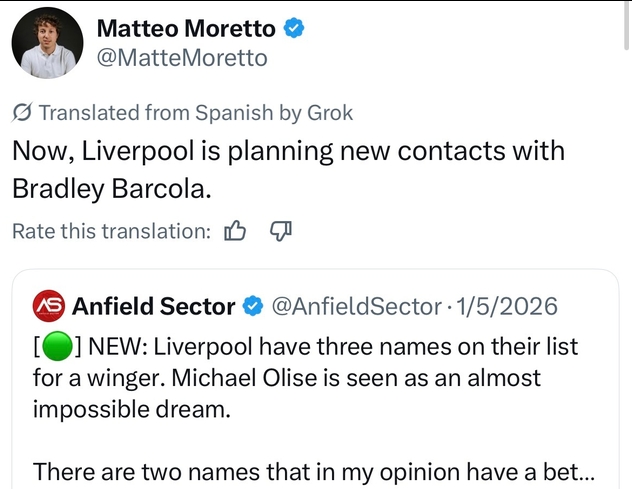Screen dimensions: 632x489
Task: Rate translation with thumbs up
Action: [235, 231]
